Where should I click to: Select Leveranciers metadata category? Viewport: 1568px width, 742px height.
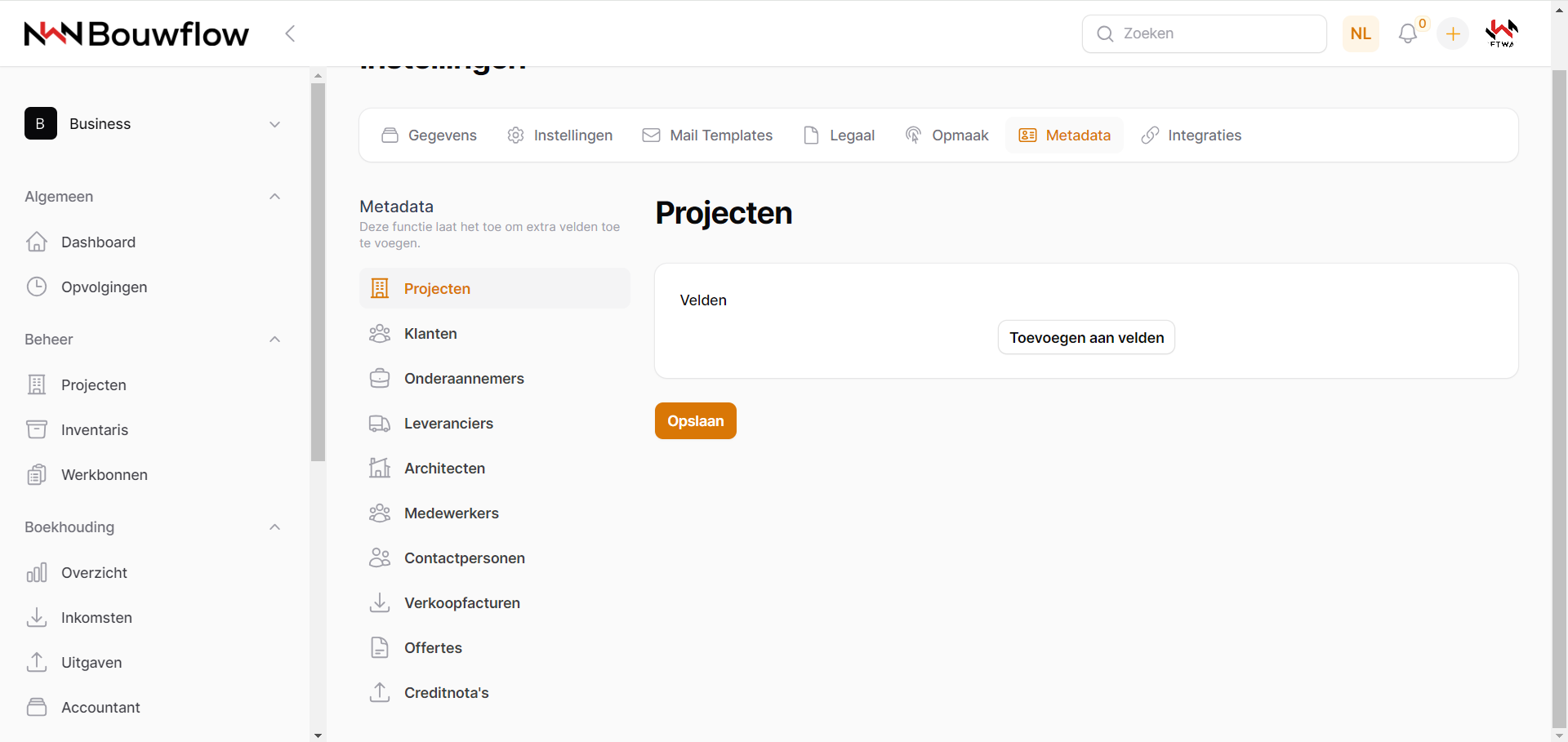pos(448,424)
